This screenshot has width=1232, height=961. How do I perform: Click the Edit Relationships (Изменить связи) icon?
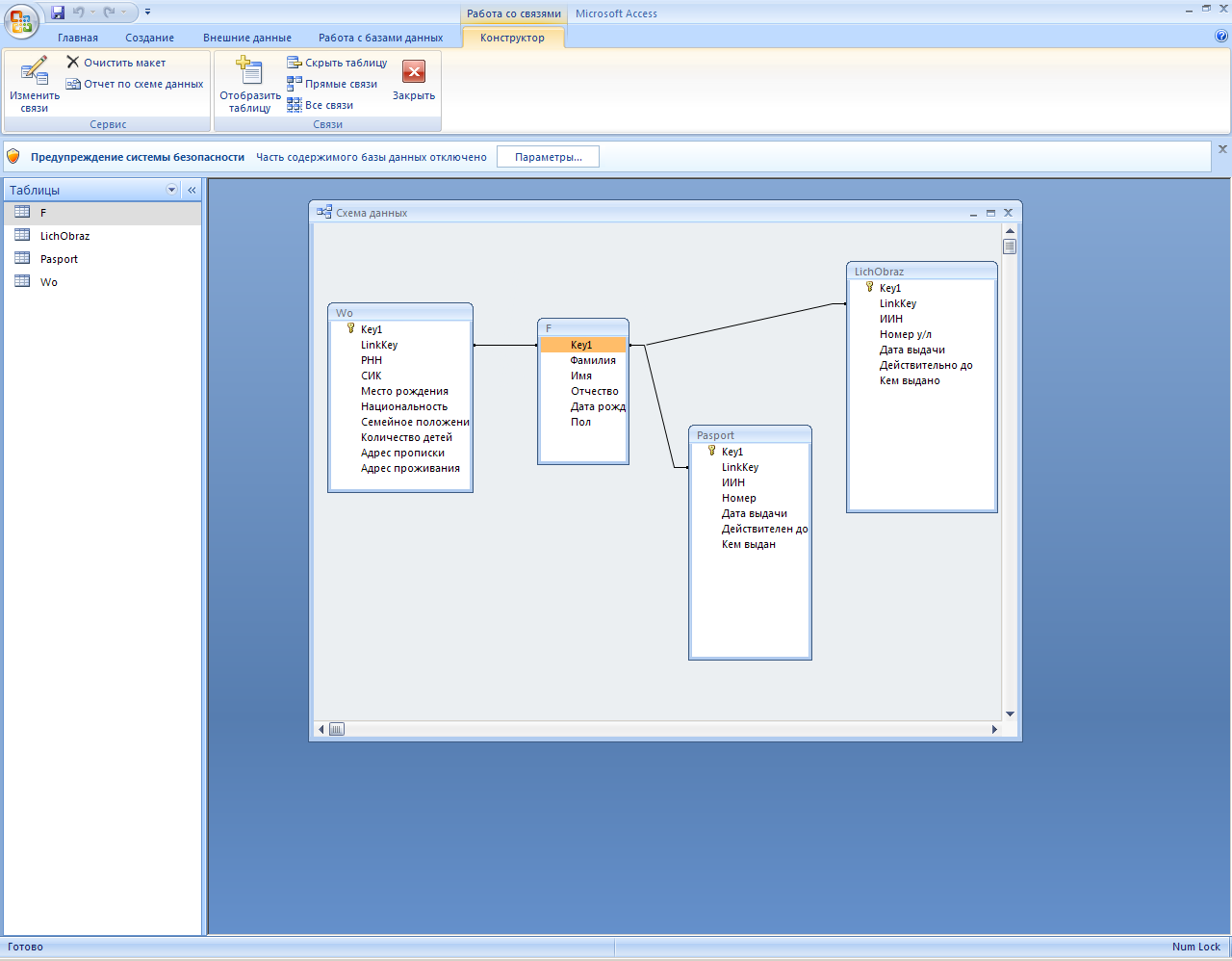pyautogui.click(x=34, y=72)
